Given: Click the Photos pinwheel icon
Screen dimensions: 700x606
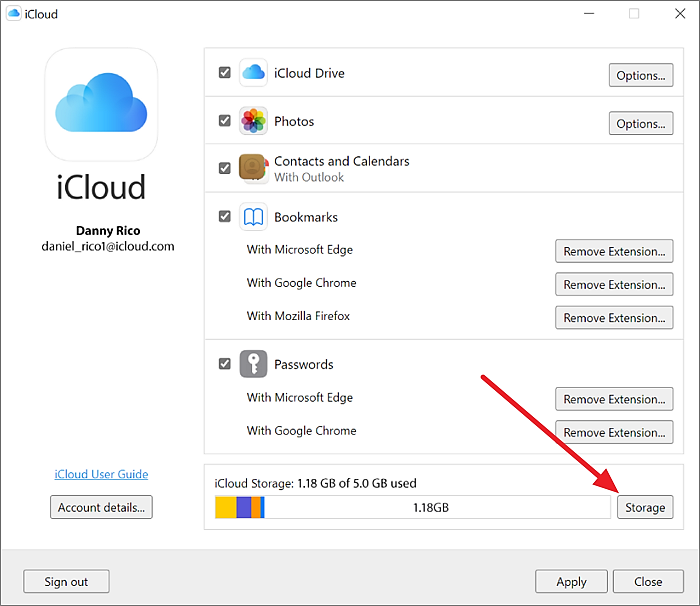Looking at the screenshot, I should tap(254, 121).
